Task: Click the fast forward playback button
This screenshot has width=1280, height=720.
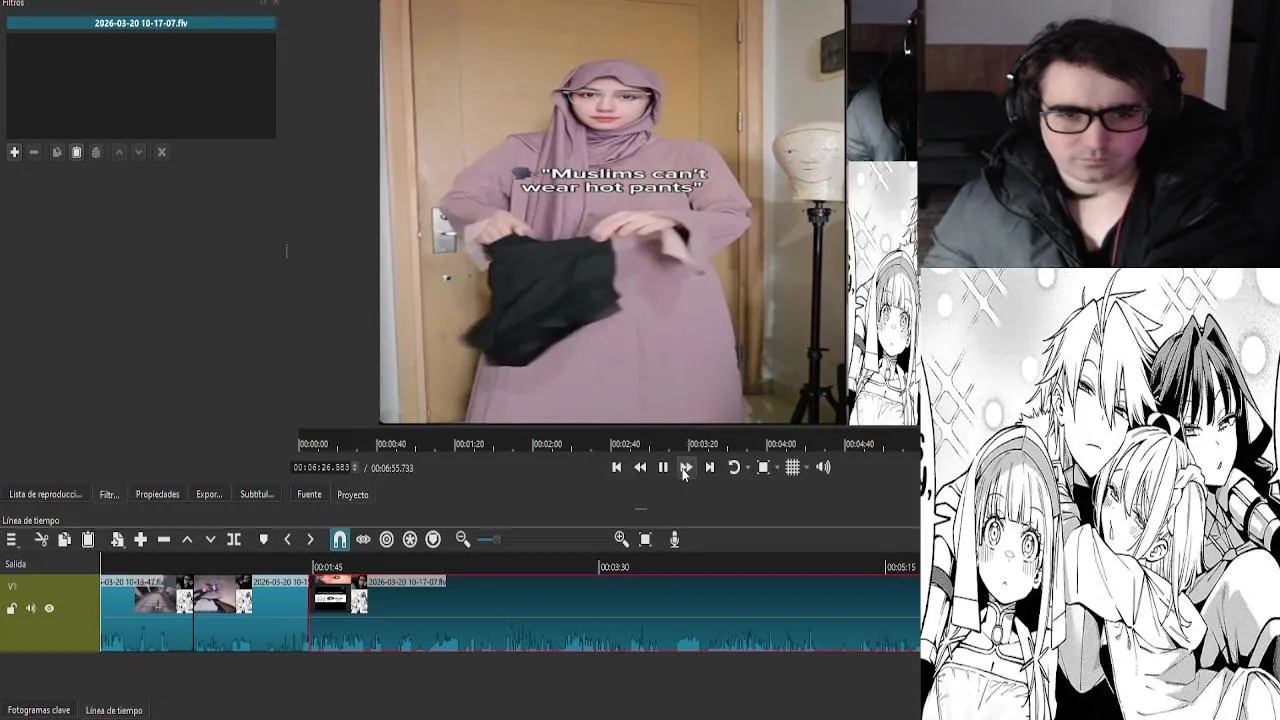Action: [x=686, y=467]
